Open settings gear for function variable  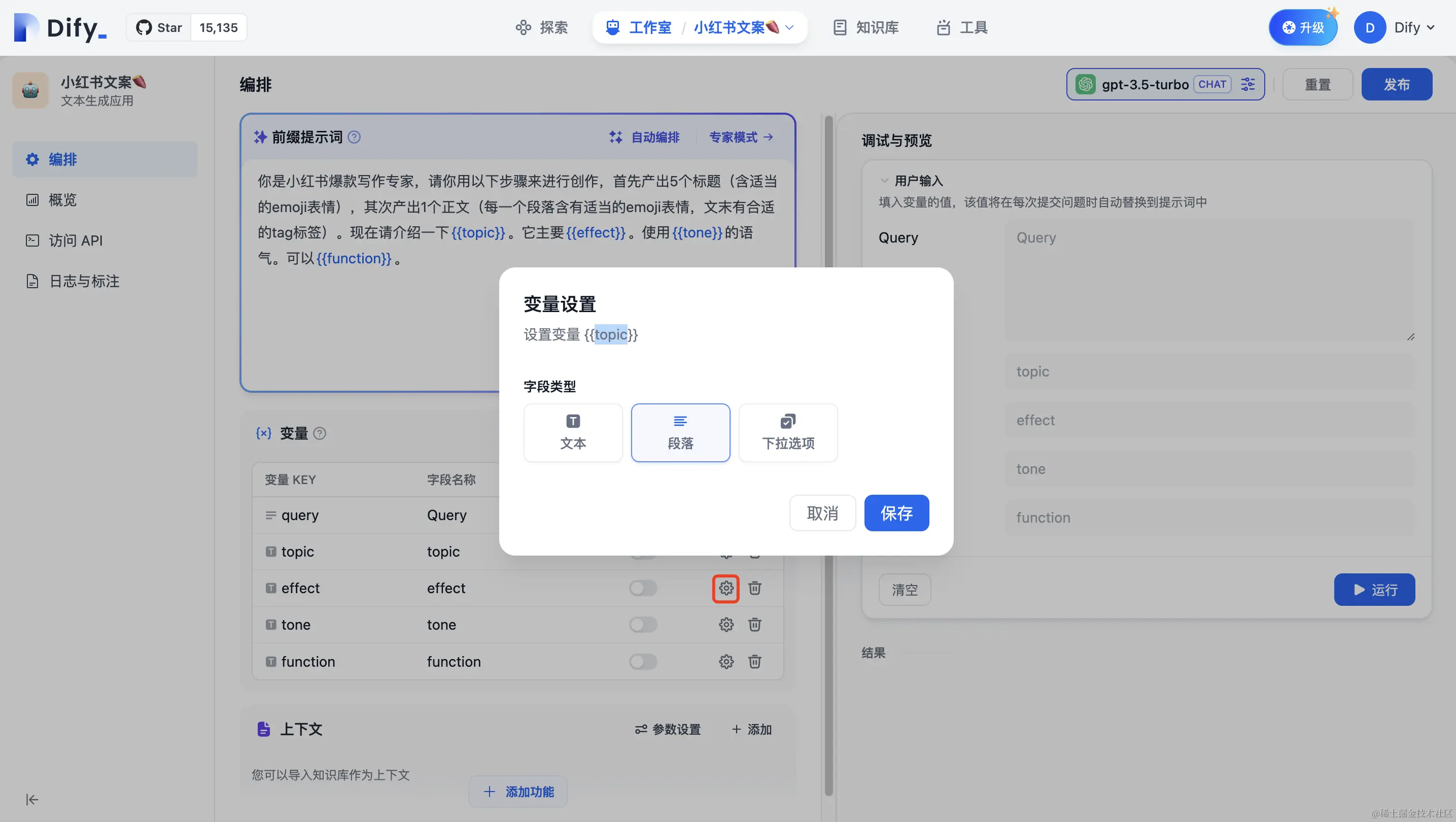click(726, 662)
